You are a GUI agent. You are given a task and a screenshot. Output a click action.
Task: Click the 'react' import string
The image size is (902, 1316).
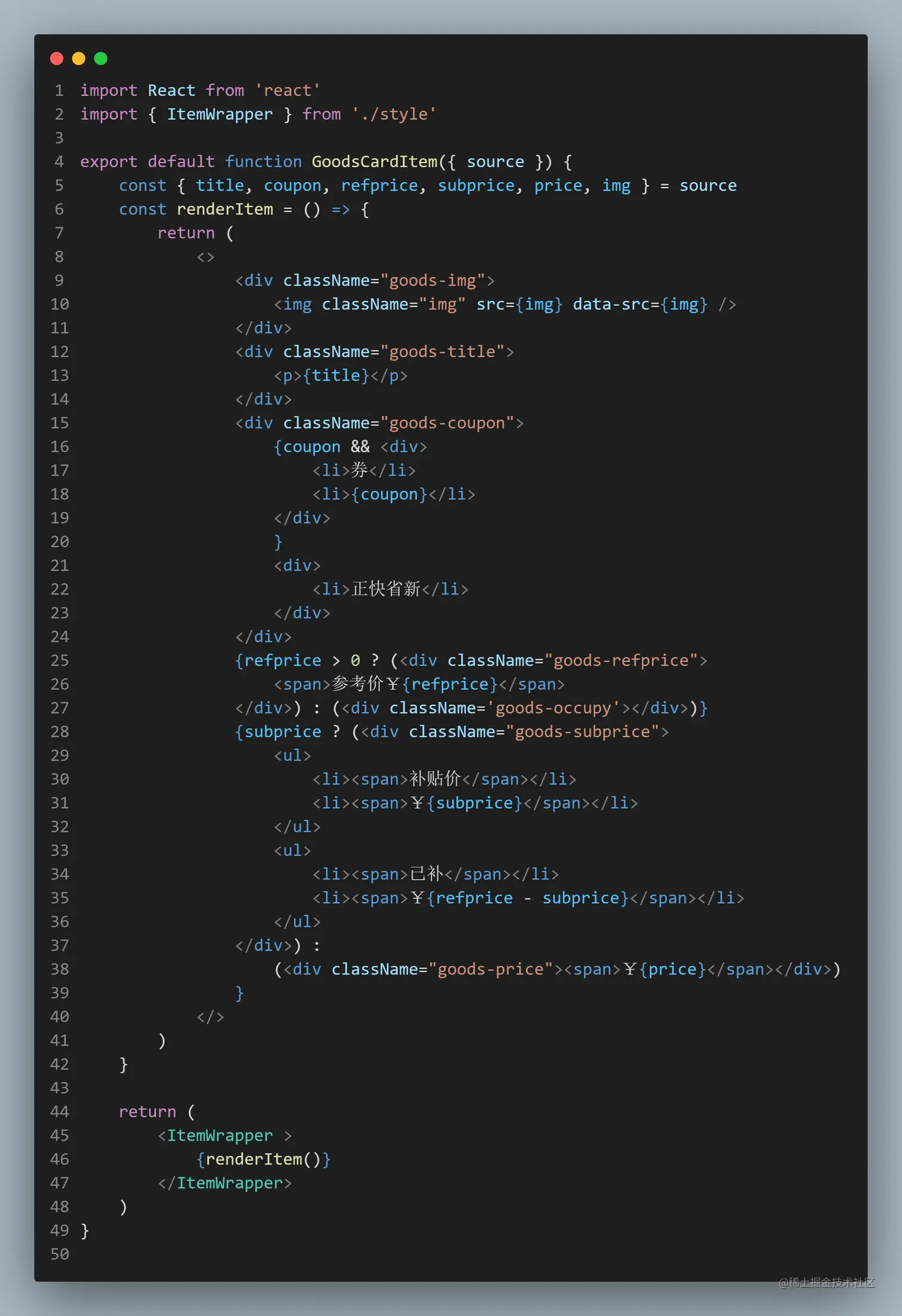pos(288,90)
